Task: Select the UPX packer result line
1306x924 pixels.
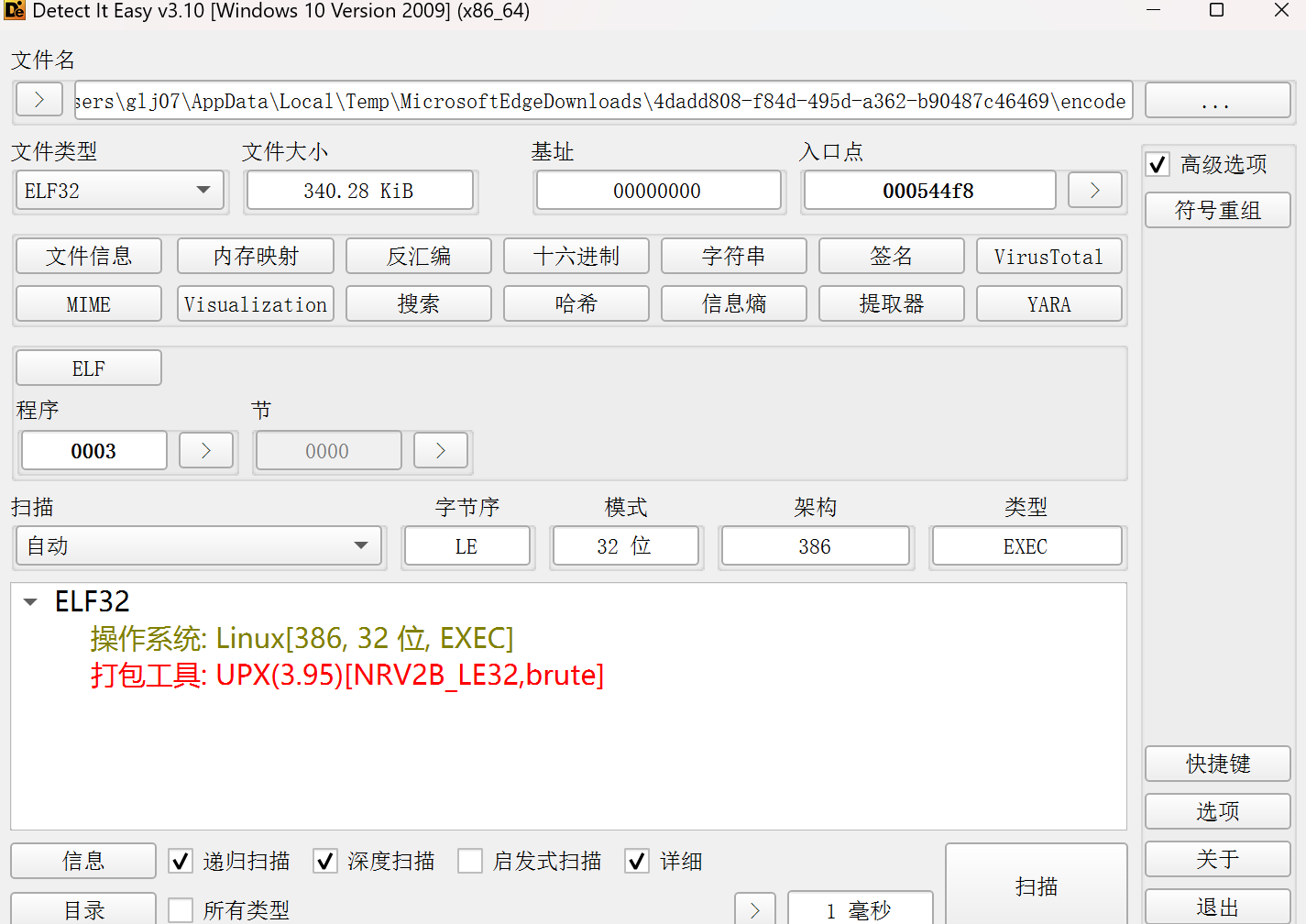Action: click(346, 676)
